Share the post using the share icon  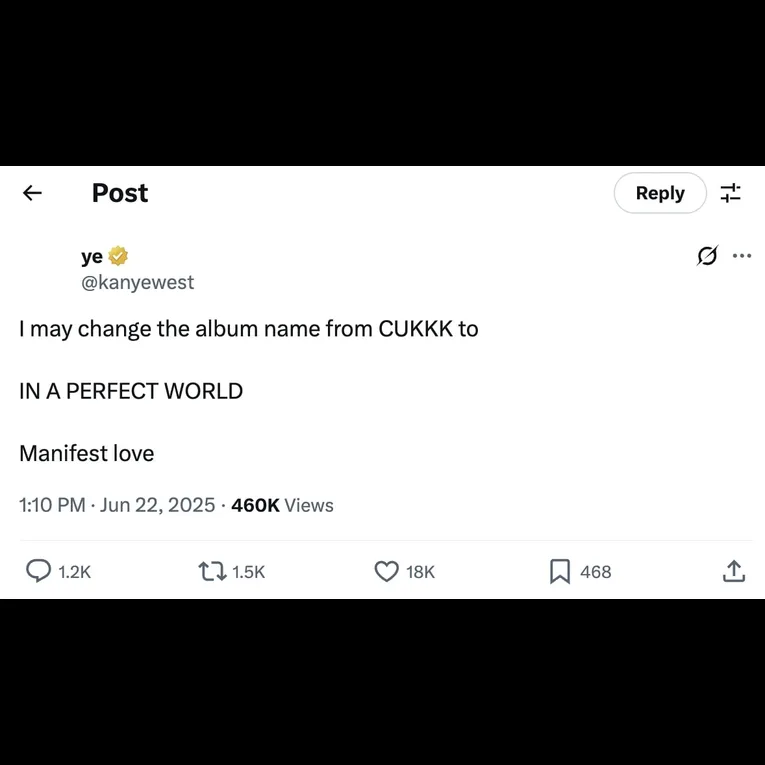[x=733, y=571]
